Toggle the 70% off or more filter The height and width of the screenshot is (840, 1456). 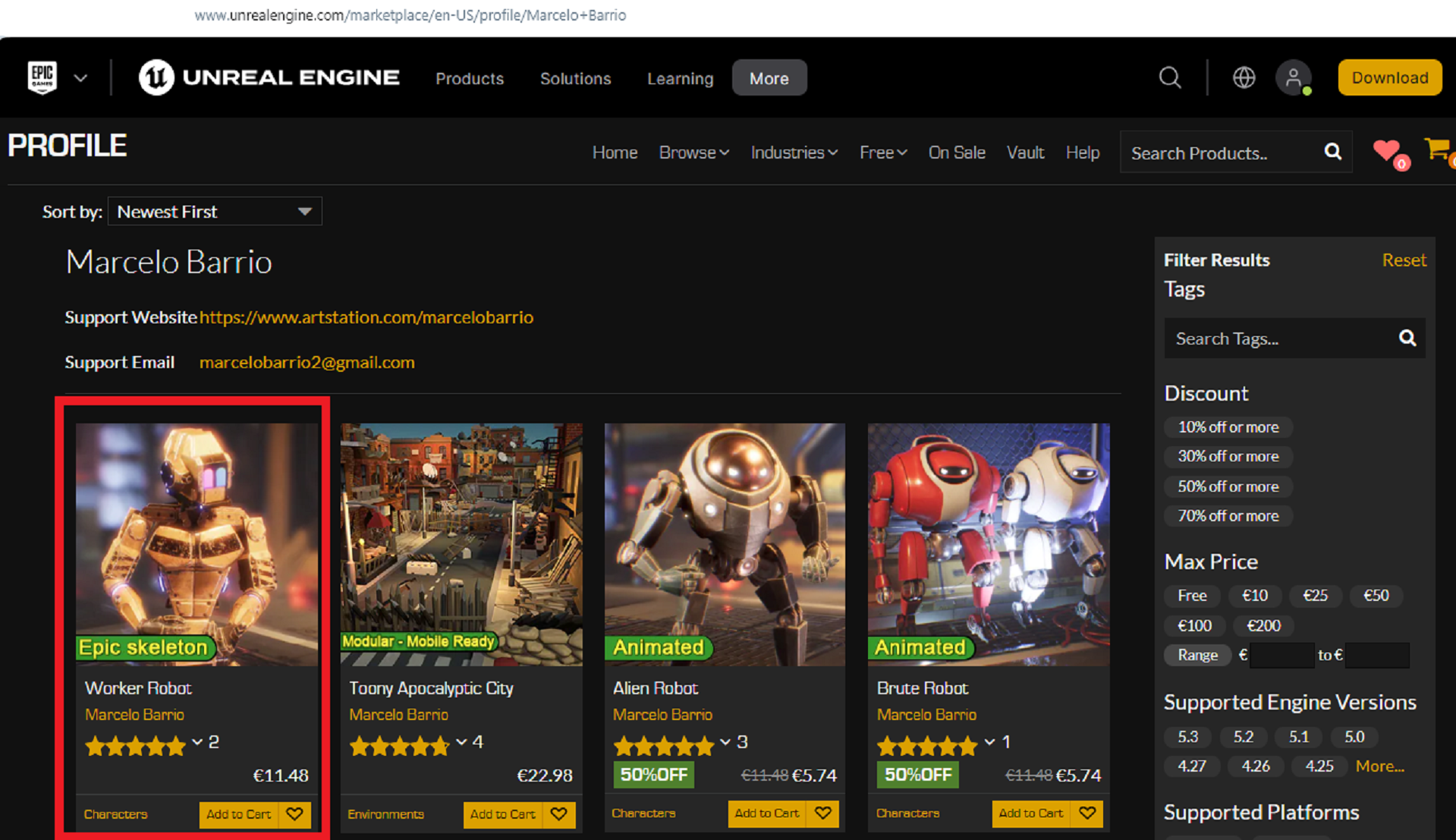pyautogui.click(x=1228, y=516)
